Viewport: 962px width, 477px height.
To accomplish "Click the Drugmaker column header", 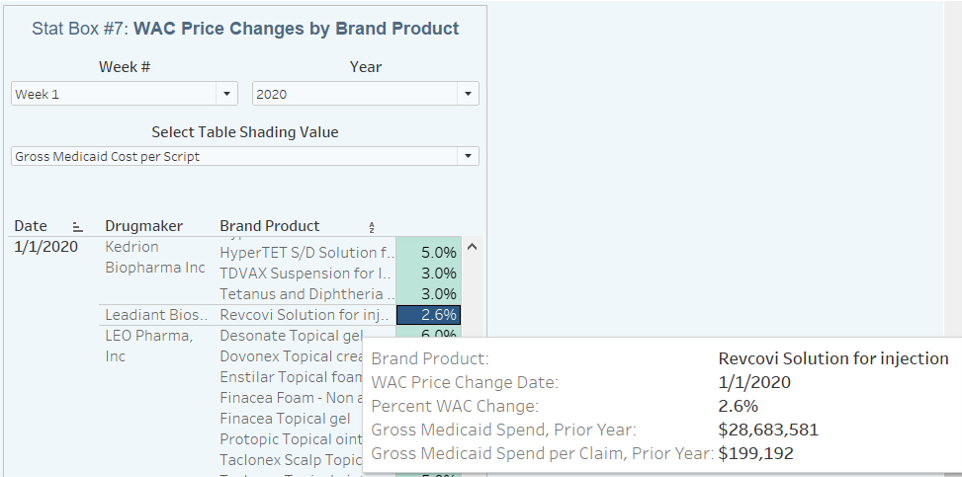I will pos(144,226).
